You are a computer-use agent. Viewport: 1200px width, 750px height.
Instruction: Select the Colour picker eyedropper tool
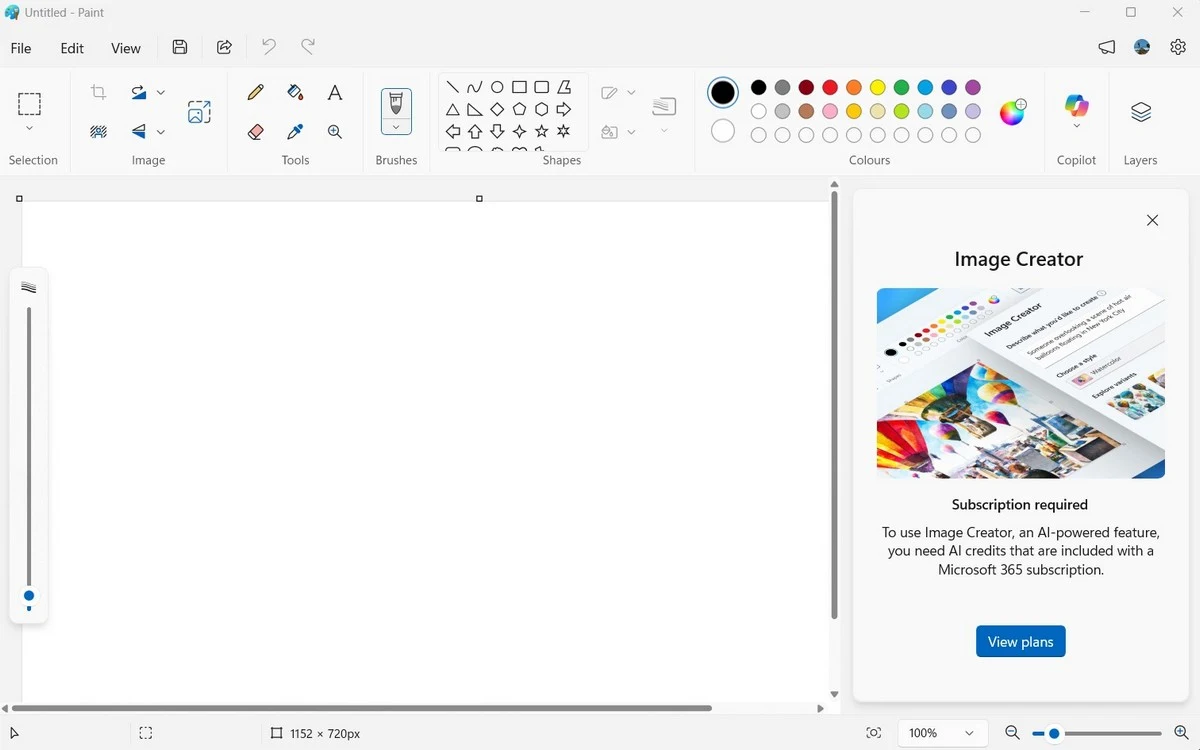[x=295, y=132]
